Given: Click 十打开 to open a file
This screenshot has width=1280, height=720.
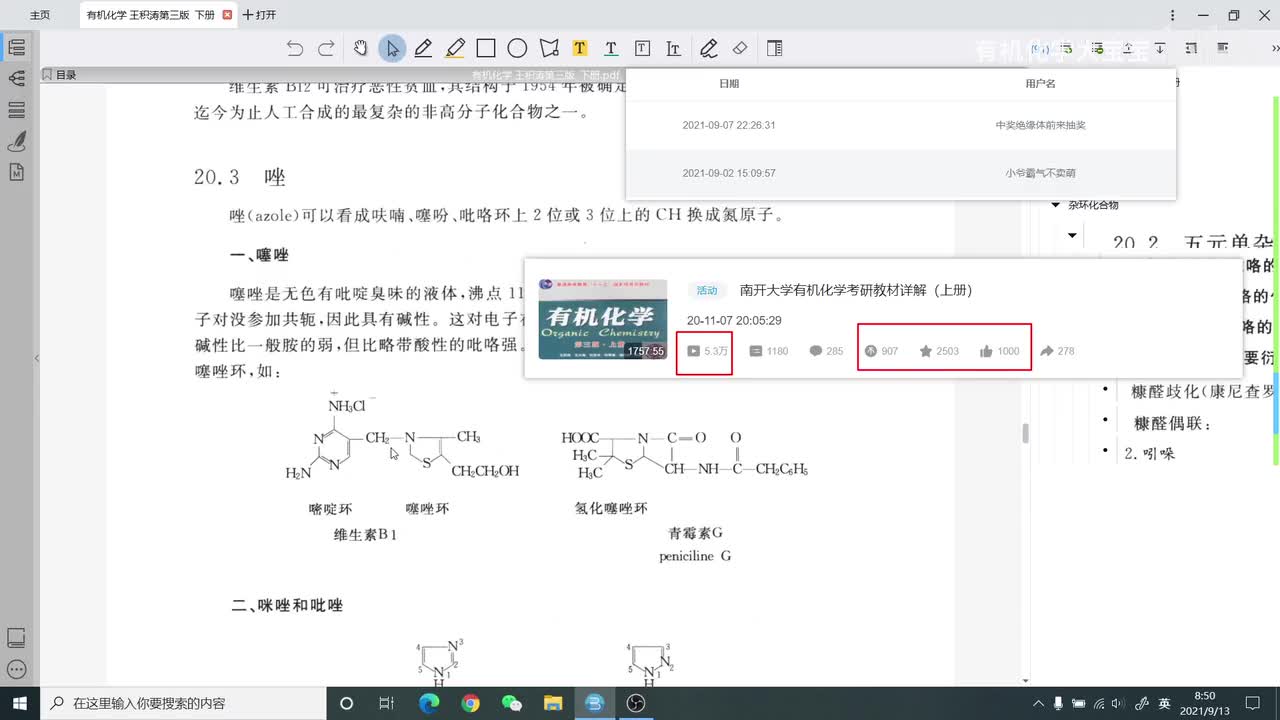Looking at the screenshot, I should point(259,15).
